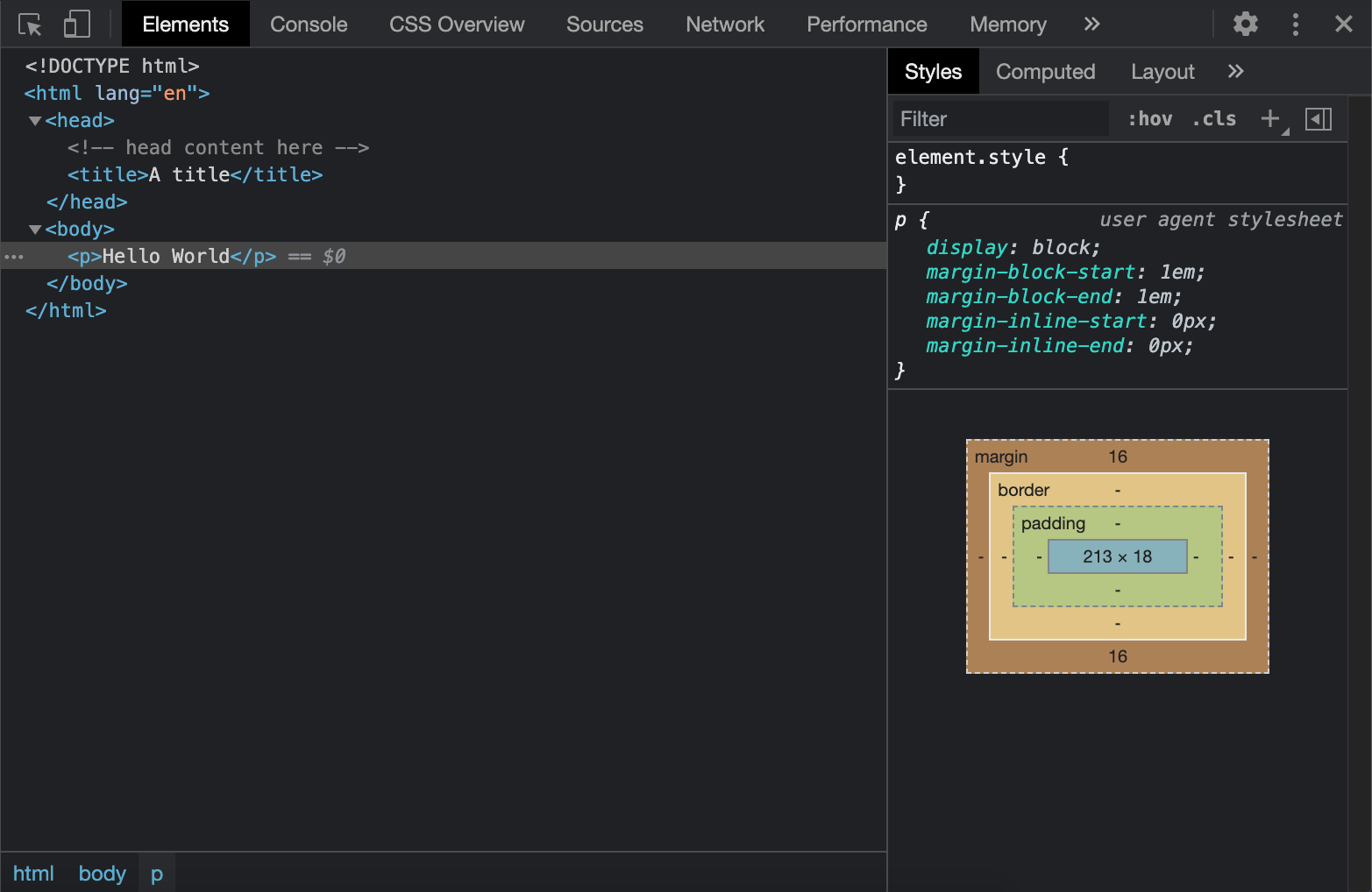
Task: Select body in the breadcrumb bar
Action: tap(103, 874)
